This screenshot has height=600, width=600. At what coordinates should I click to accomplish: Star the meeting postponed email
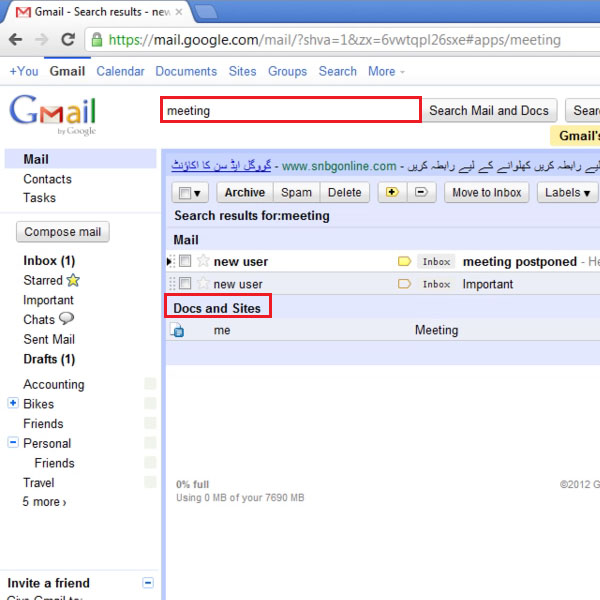coord(203,261)
